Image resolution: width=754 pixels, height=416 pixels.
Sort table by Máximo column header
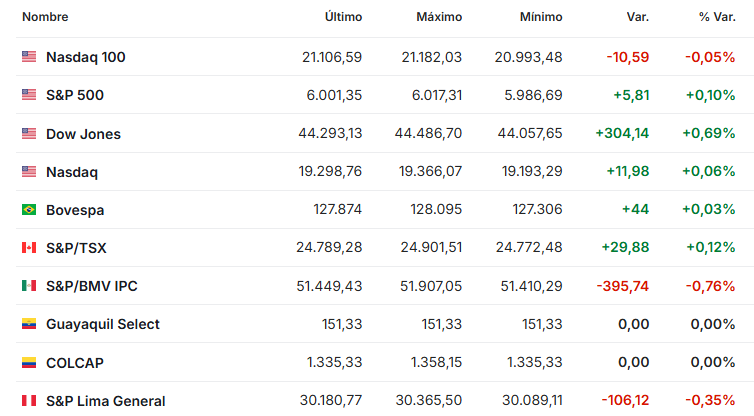[x=439, y=17]
